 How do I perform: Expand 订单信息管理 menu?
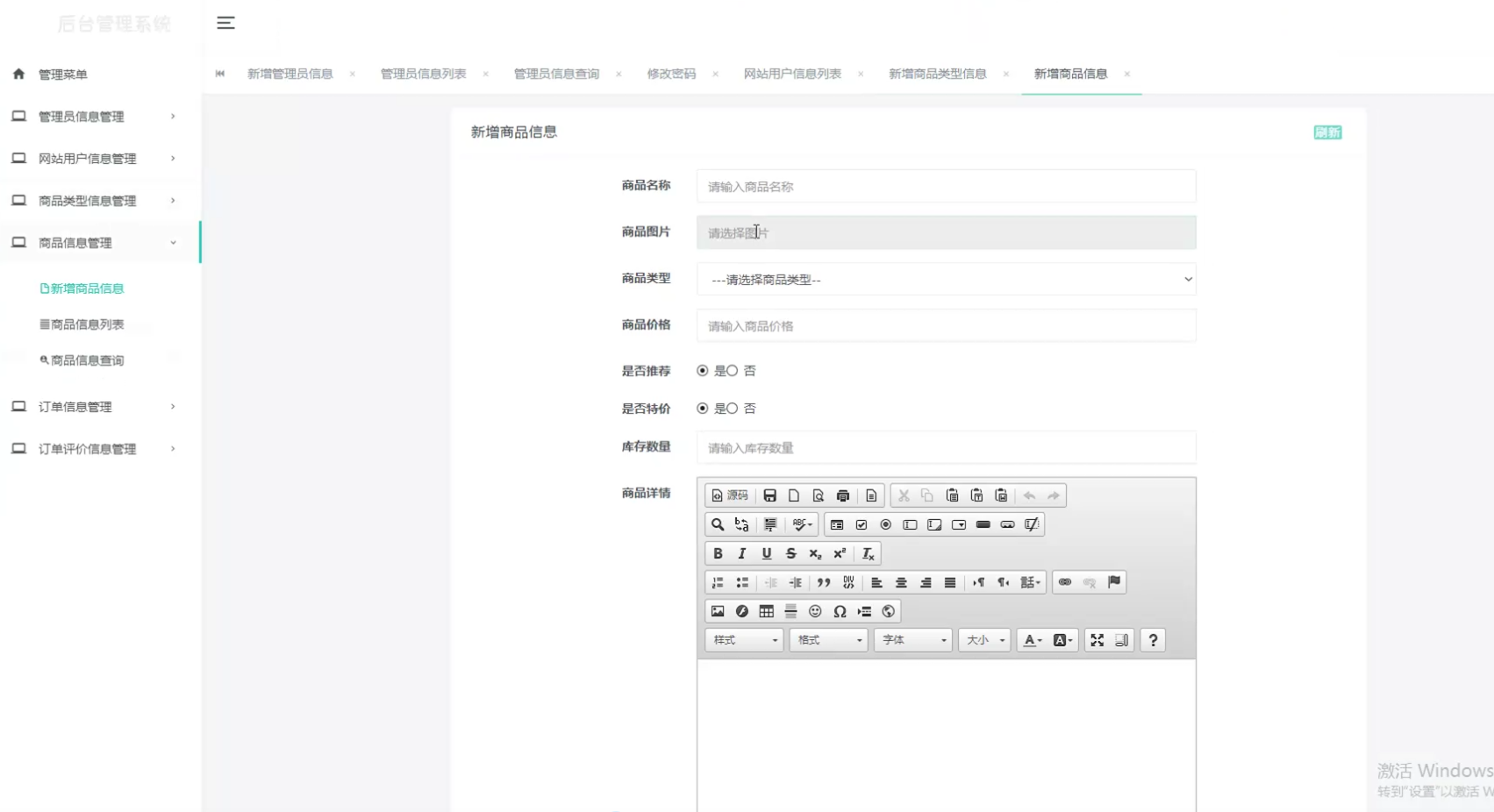pos(100,407)
